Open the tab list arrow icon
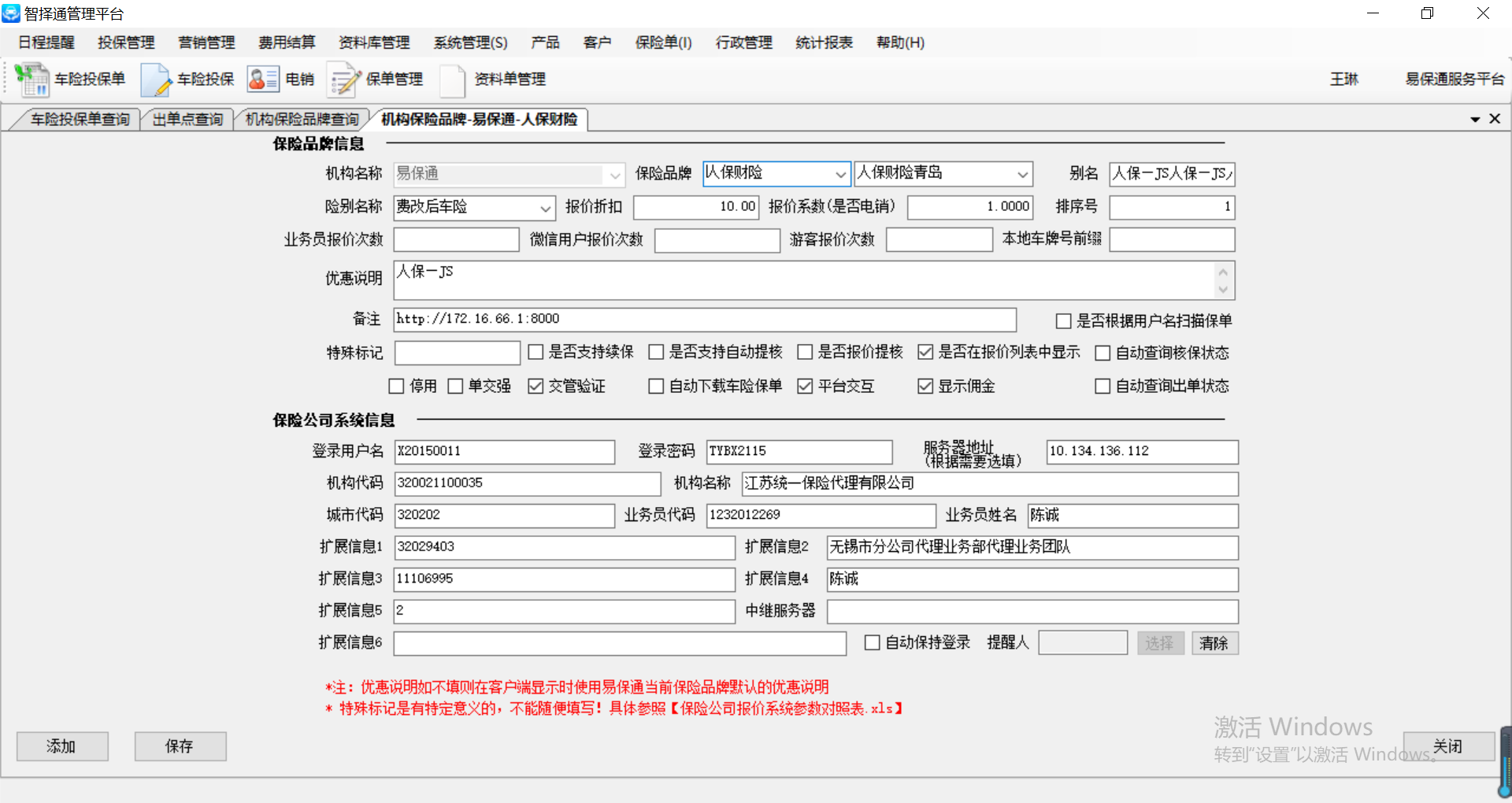Viewport: 1512px width, 803px height. (x=1475, y=120)
